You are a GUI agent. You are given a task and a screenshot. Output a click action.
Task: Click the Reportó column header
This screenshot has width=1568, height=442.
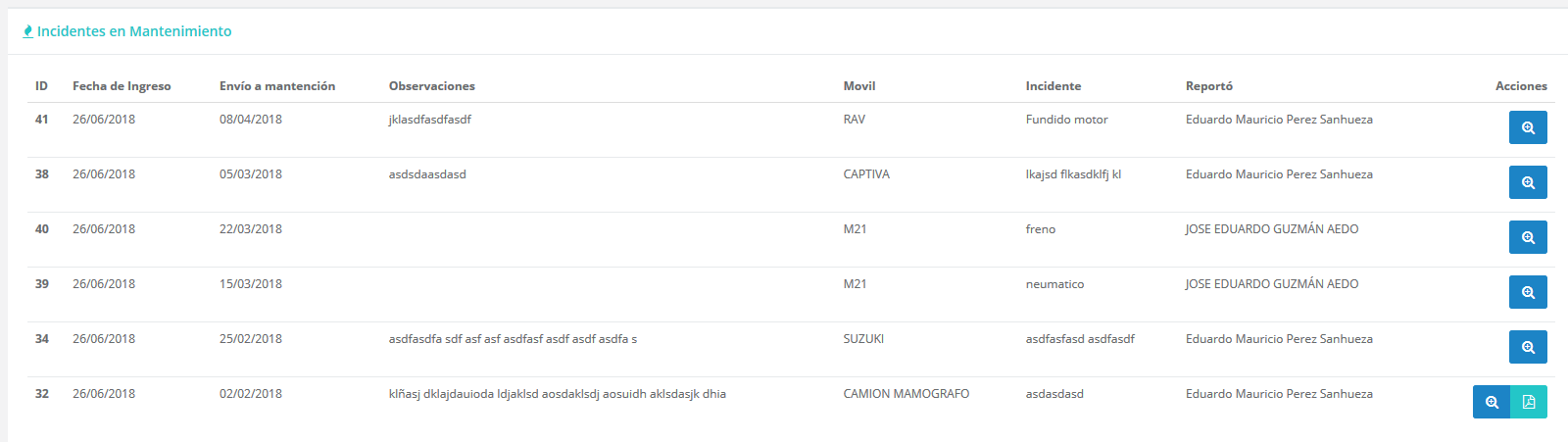pos(1209,86)
